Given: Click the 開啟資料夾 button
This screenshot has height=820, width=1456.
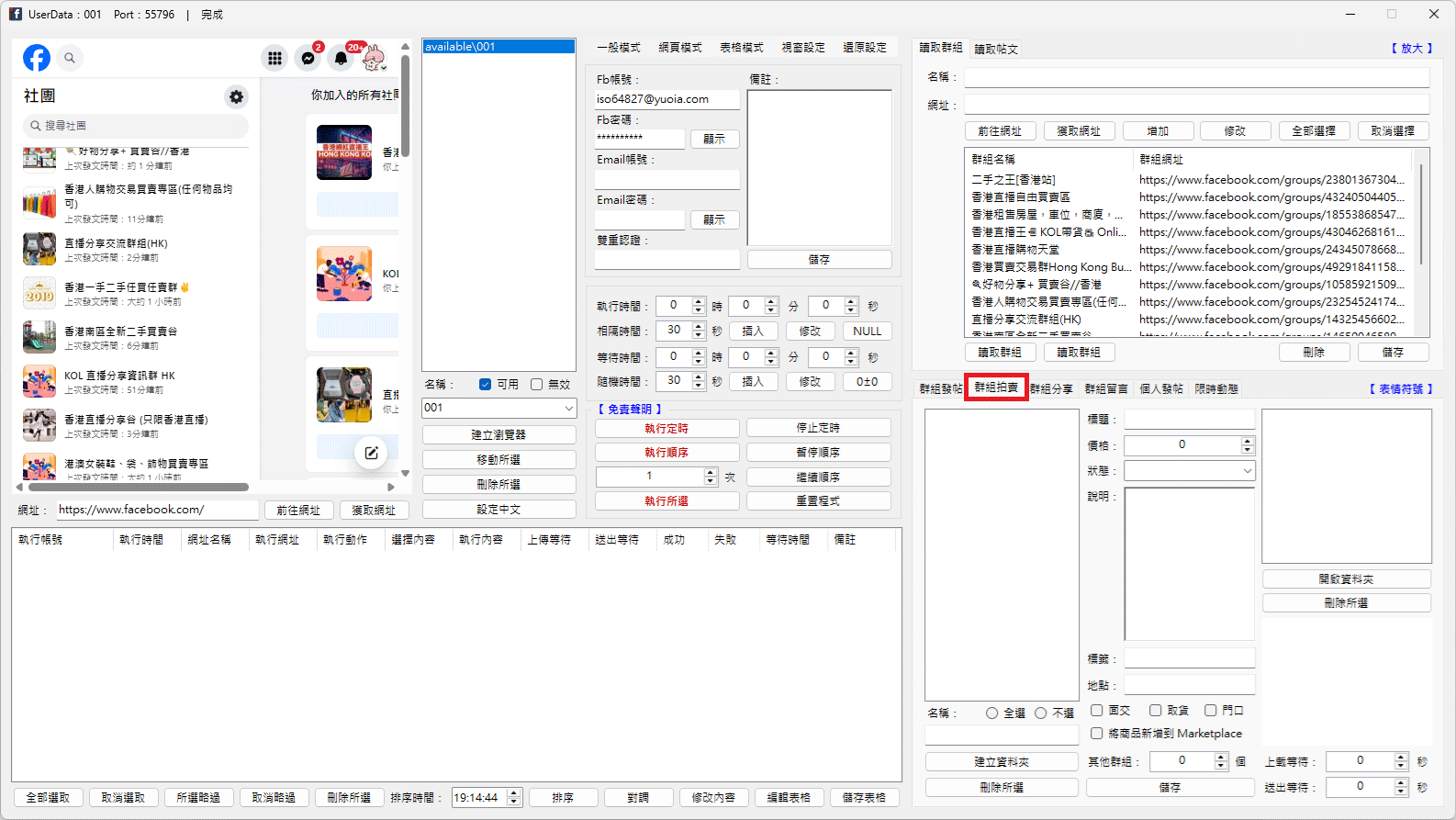Looking at the screenshot, I should [1346, 579].
